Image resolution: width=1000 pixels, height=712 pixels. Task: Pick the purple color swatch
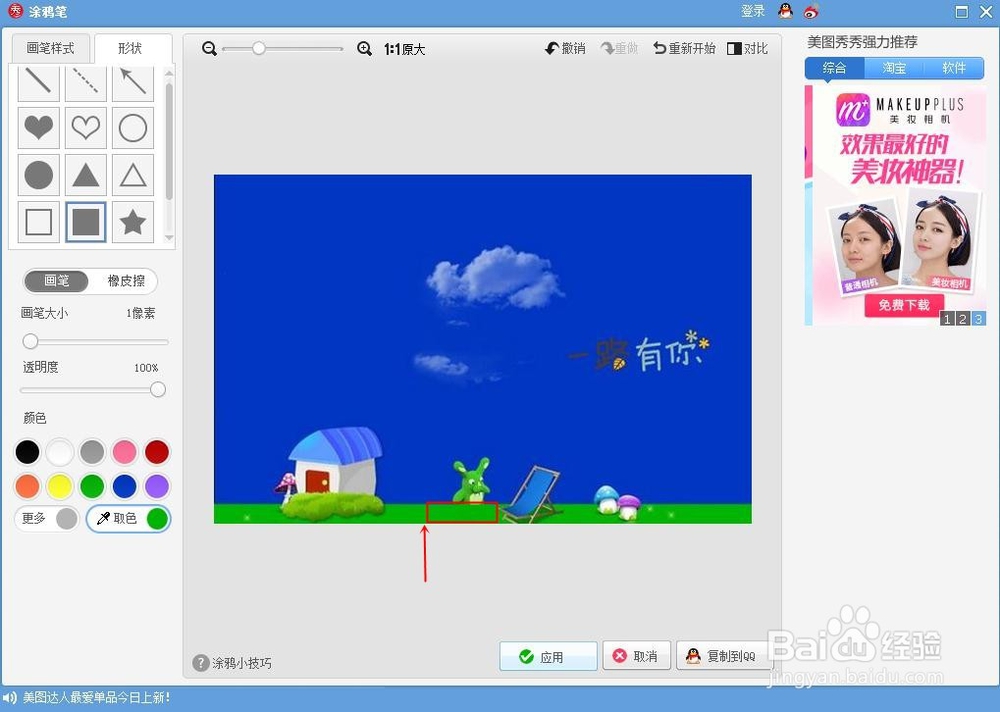click(157, 486)
